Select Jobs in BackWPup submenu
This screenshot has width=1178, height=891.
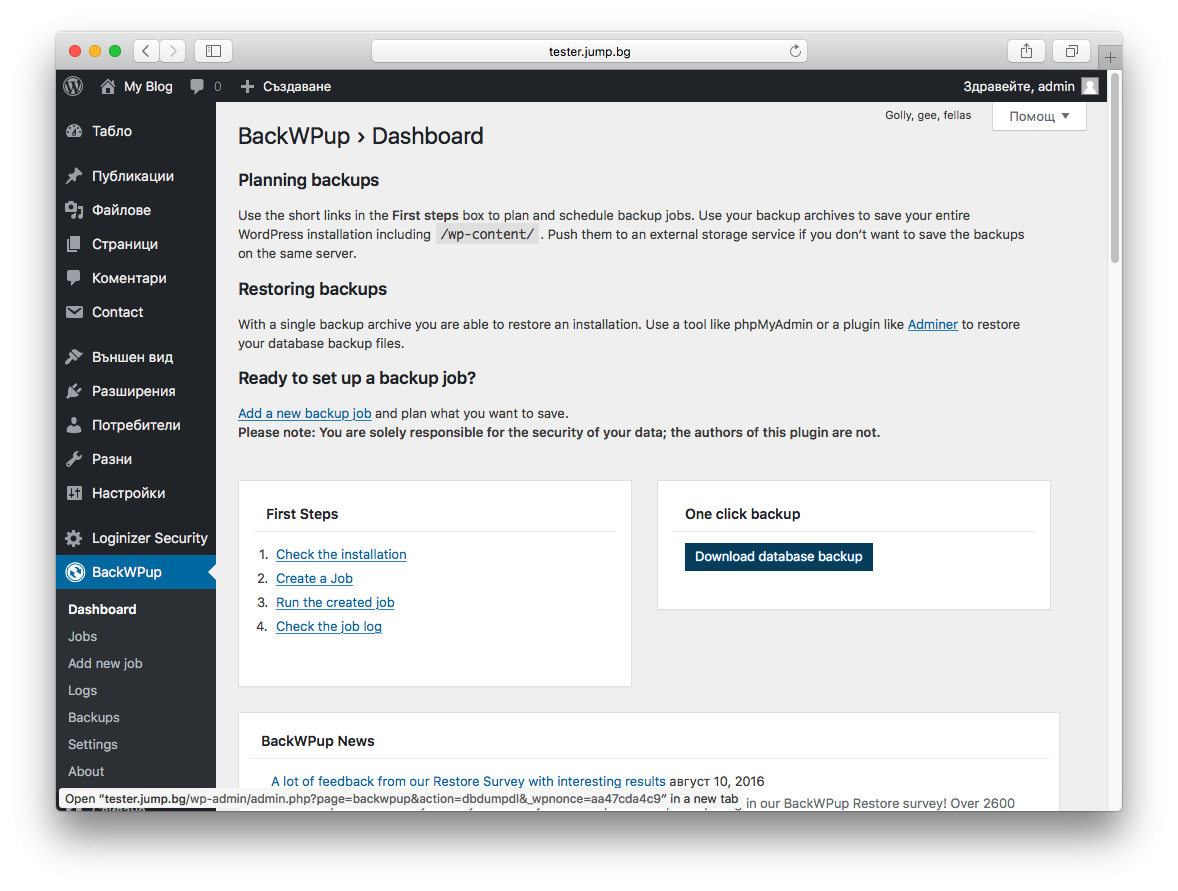point(82,636)
